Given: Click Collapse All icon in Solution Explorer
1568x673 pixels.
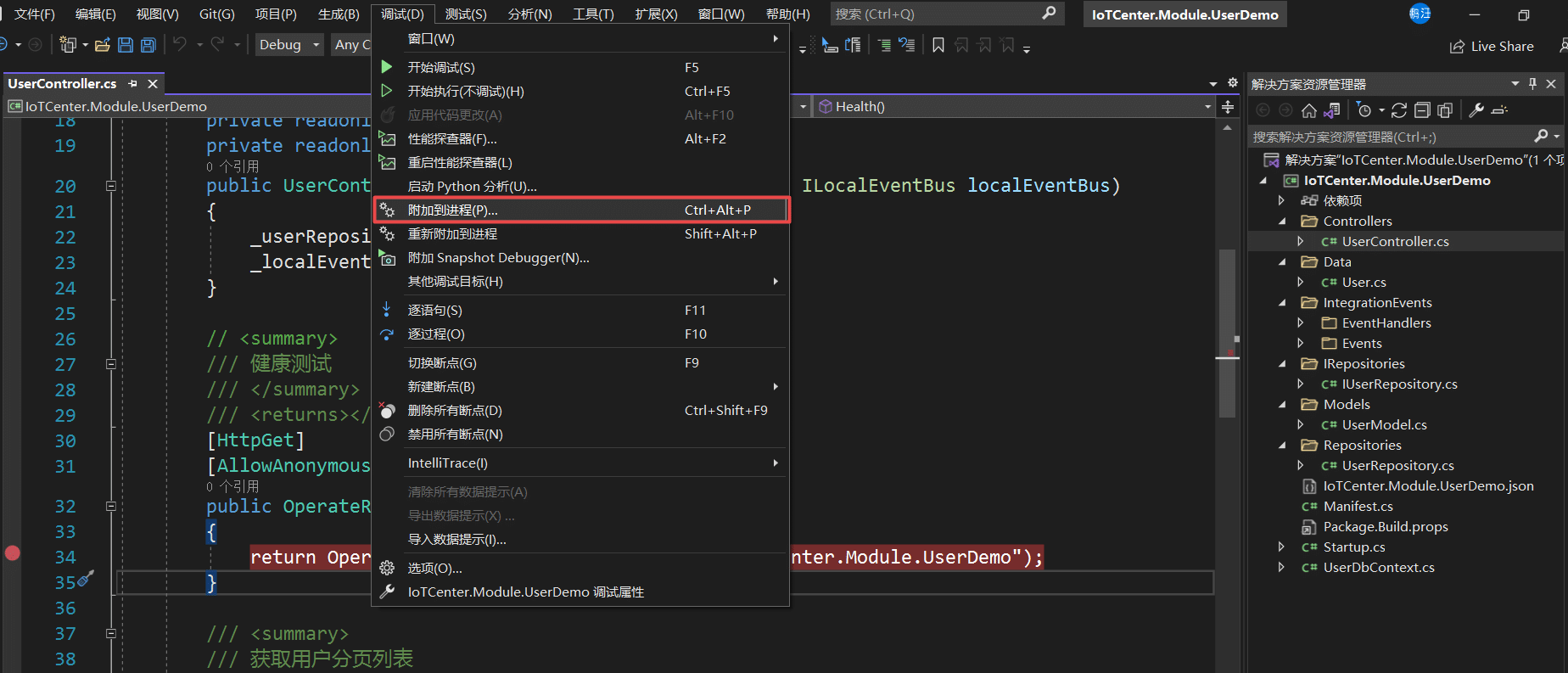Looking at the screenshot, I should [1423, 110].
